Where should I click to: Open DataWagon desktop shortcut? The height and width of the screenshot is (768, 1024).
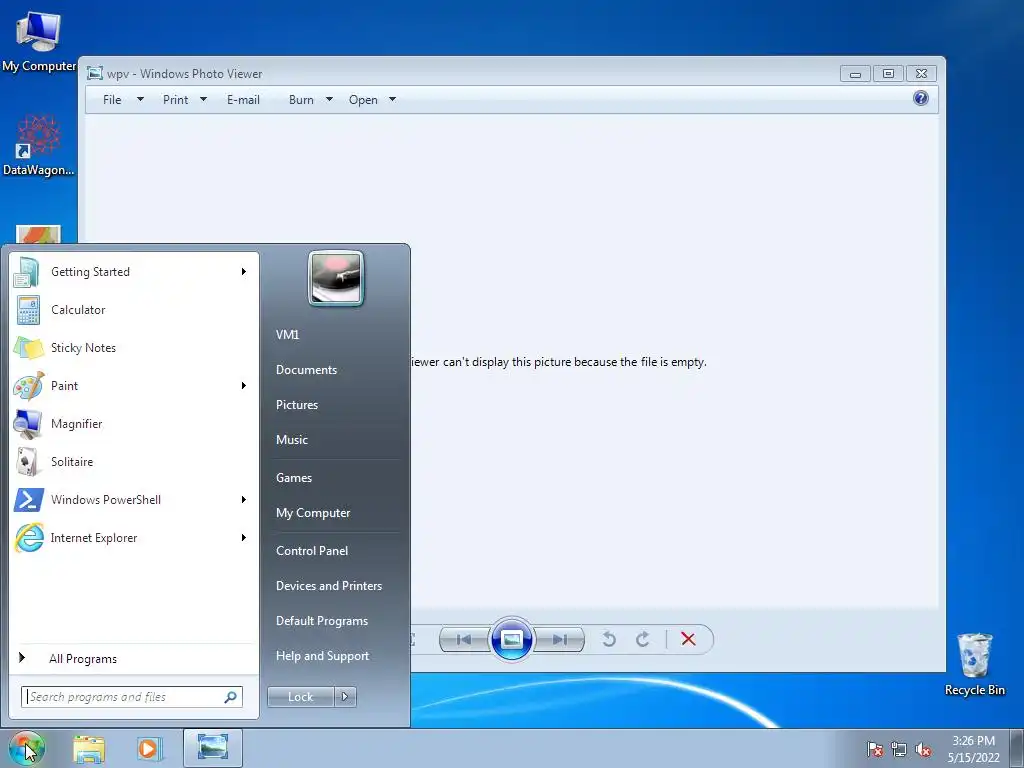click(x=39, y=146)
